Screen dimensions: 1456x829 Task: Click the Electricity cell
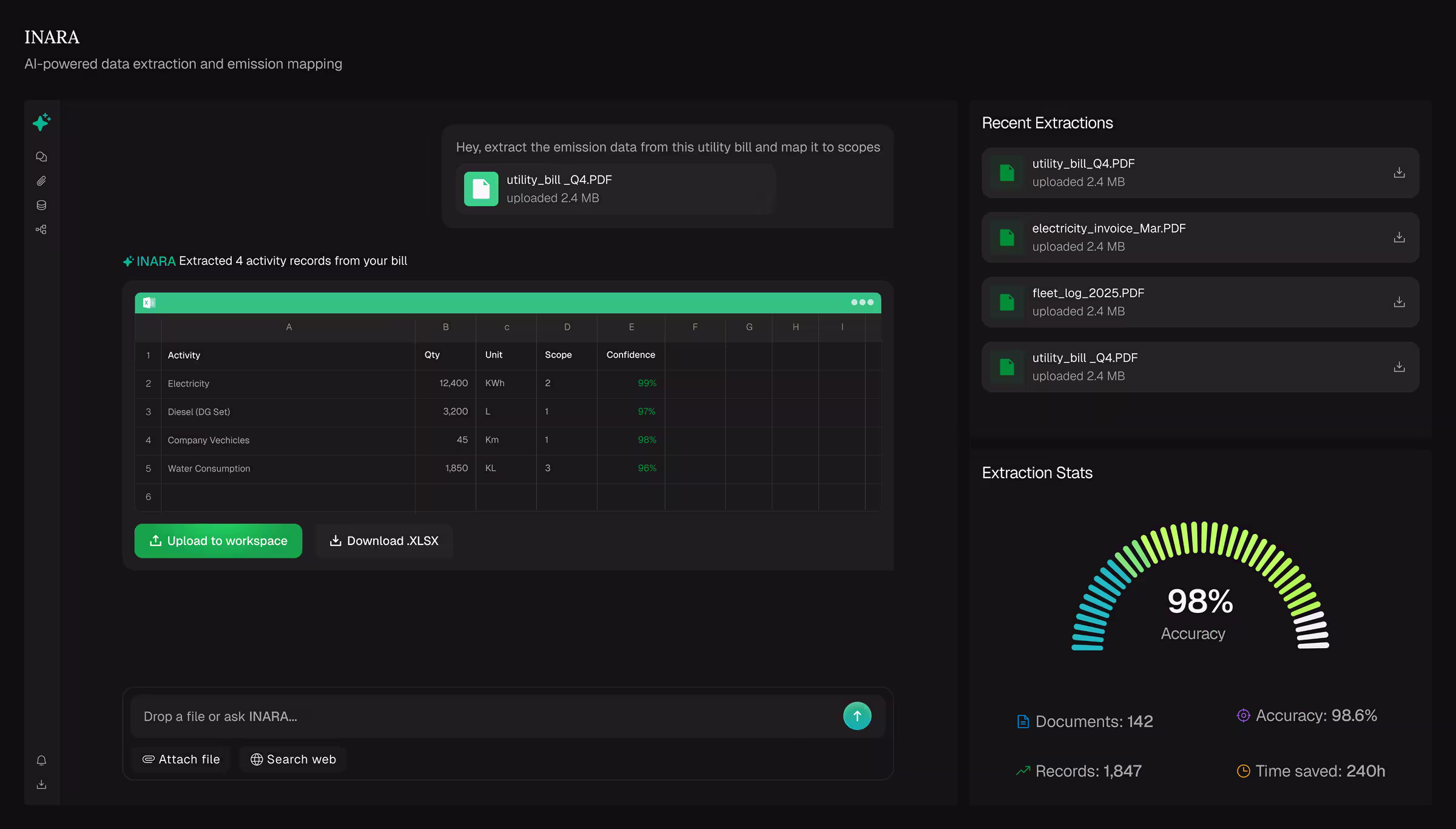[289, 384]
